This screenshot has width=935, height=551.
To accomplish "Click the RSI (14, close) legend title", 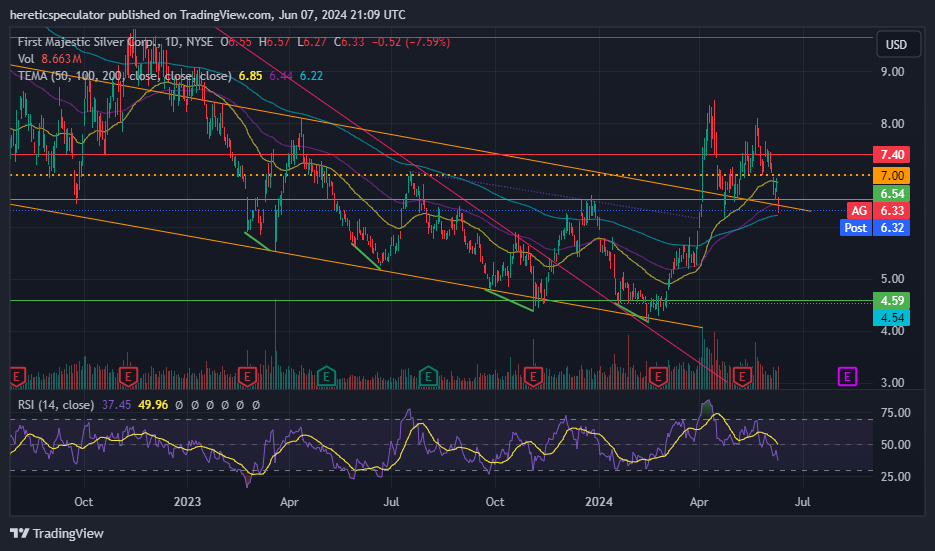I will (55, 405).
